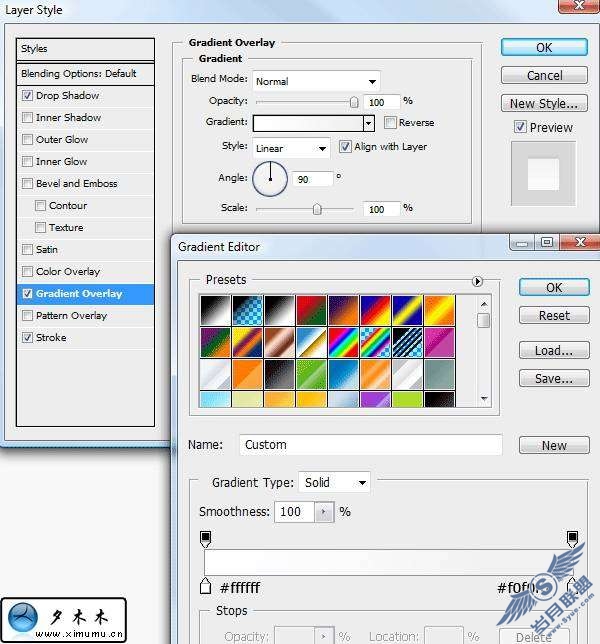Click Cancel in Layer Style dialog
This screenshot has width=600, height=644.
[x=544, y=76]
